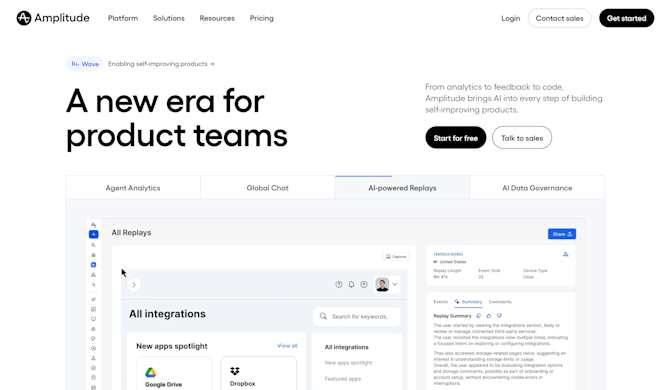Screen dimensions: 672x390
Task: Open the Platform menu
Action: click(x=123, y=18)
